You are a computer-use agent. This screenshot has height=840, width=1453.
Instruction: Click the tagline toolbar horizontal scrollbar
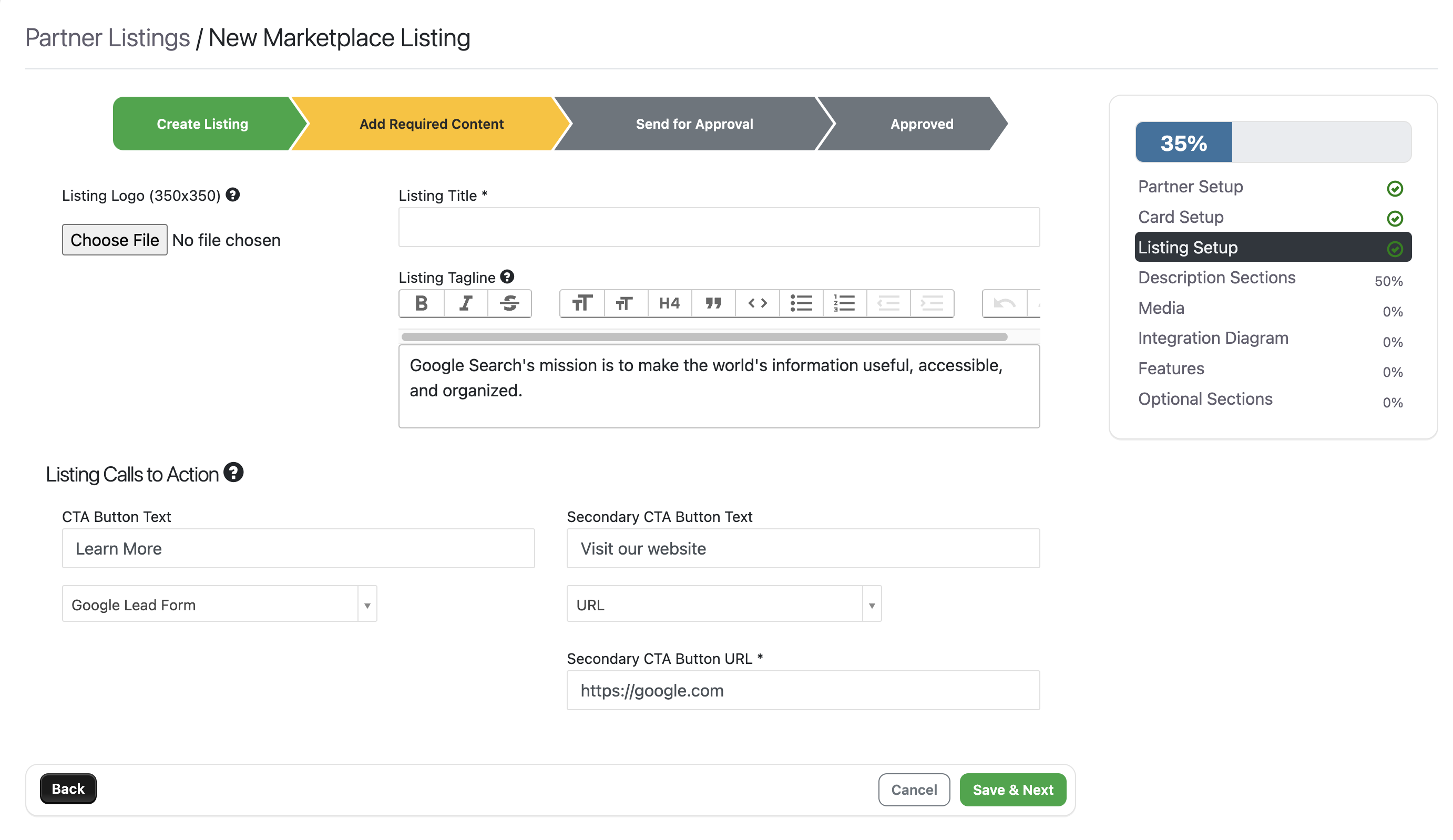tap(704, 337)
